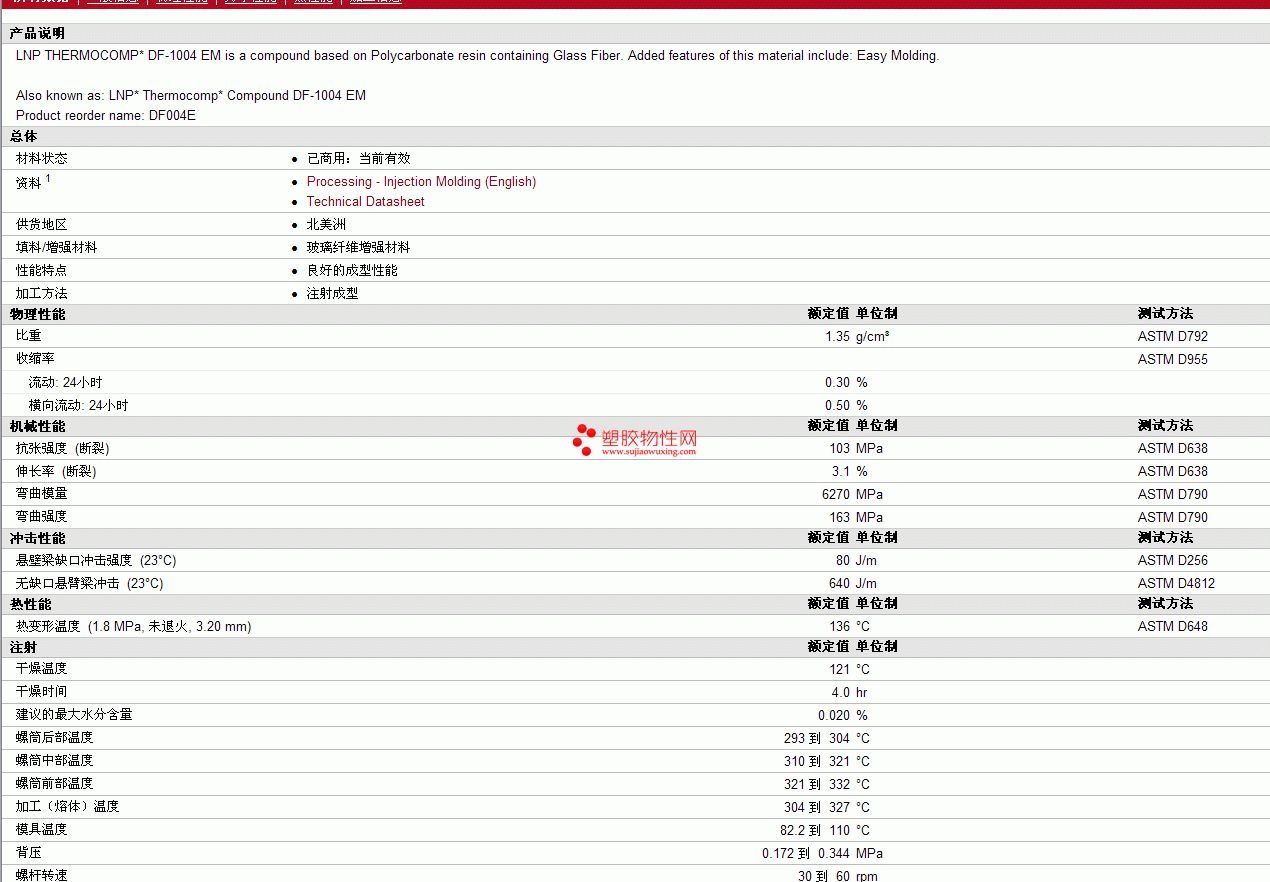1270x882 pixels.
Task: Select the 163 flexural strength value
Action: [x=839, y=518]
